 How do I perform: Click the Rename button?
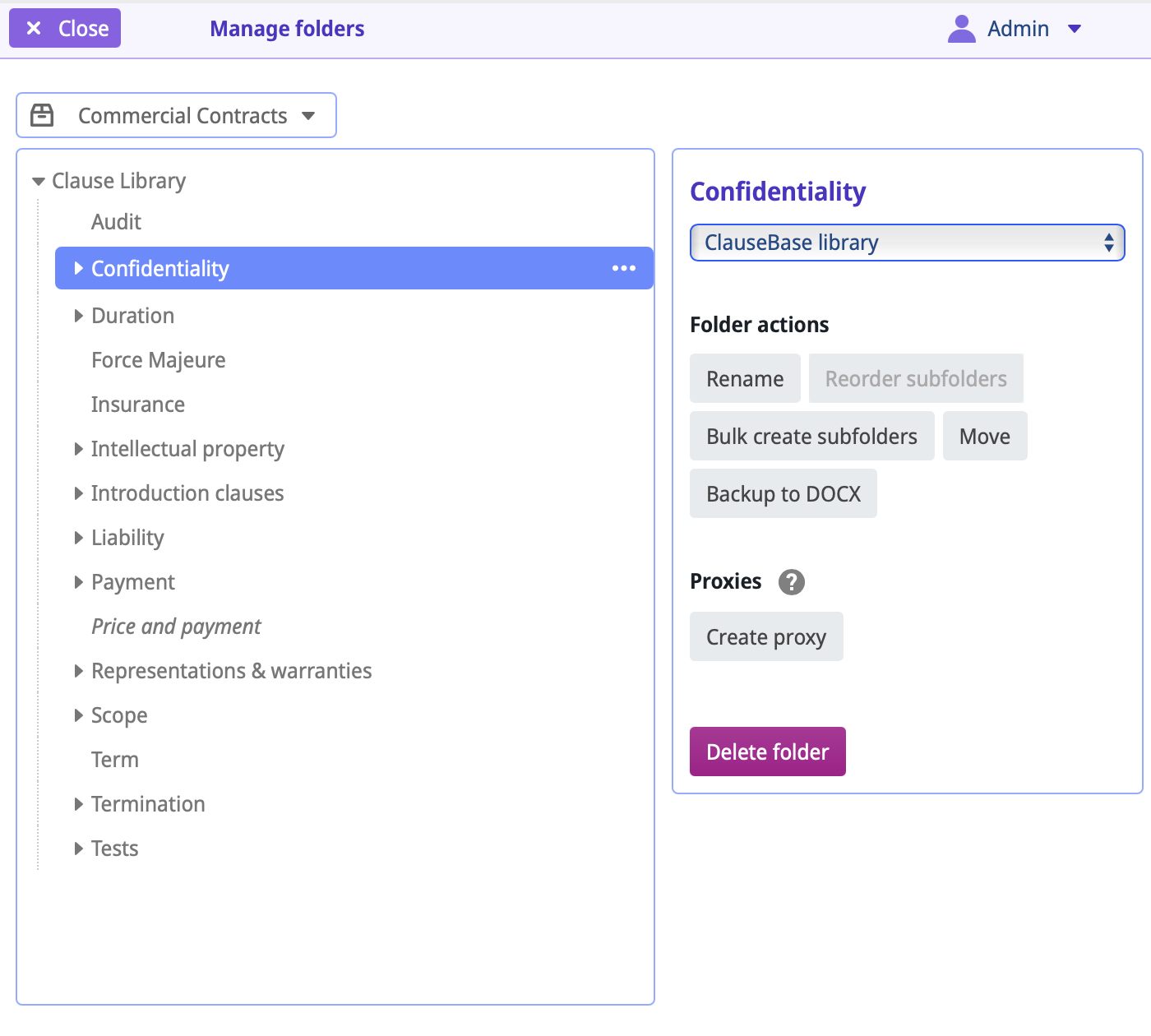pyautogui.click(x=744, y=379)
